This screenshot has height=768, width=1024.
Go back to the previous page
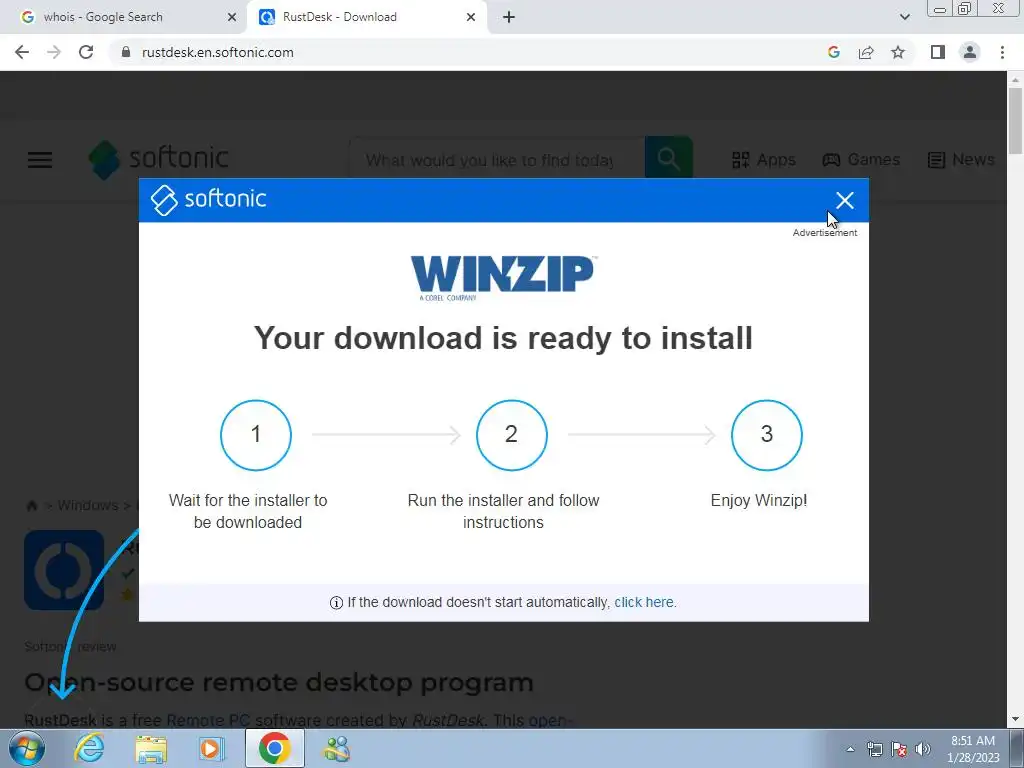click(x=22, y=52)
